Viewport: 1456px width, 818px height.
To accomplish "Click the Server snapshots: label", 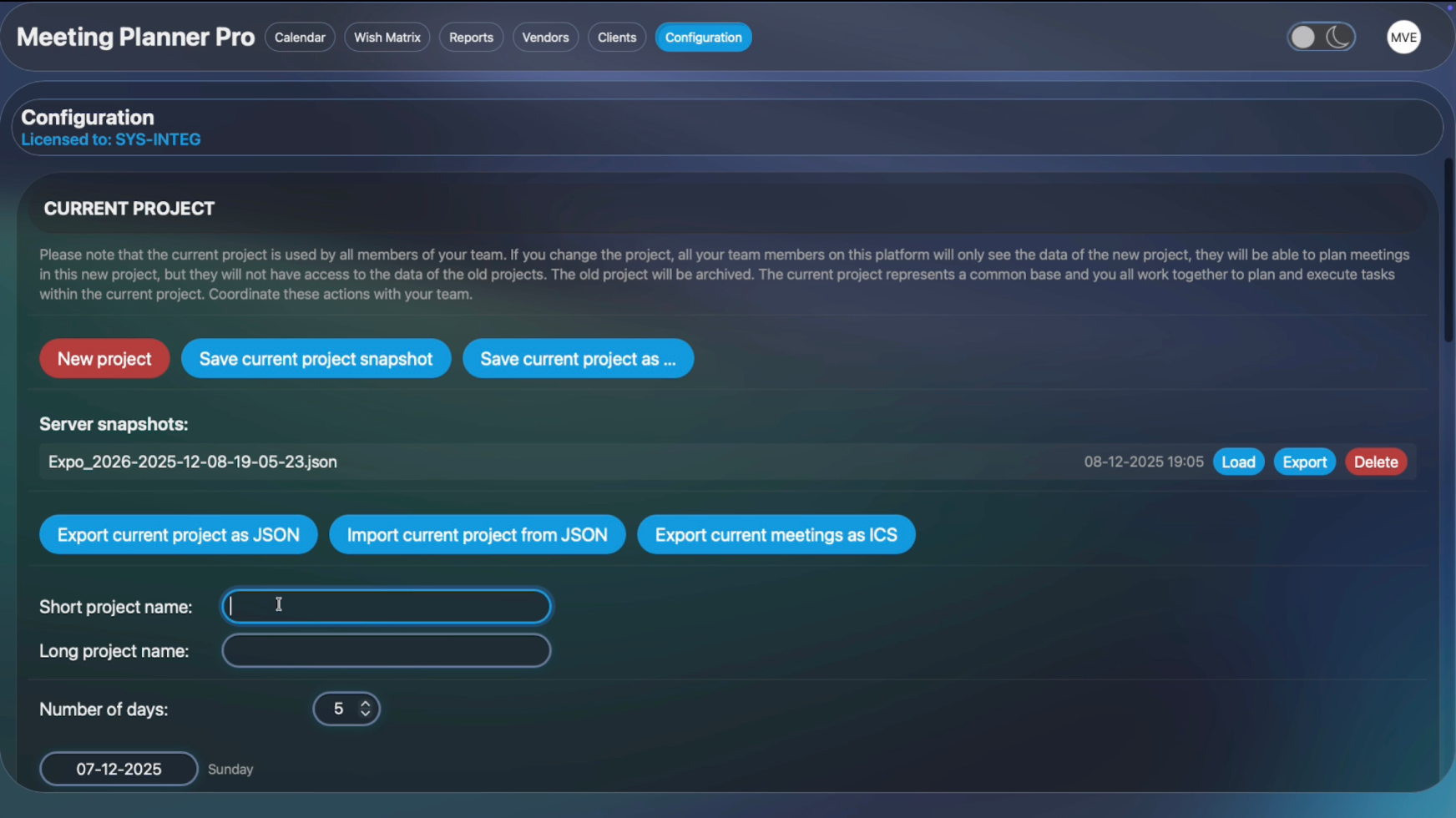I will (114, 424).
